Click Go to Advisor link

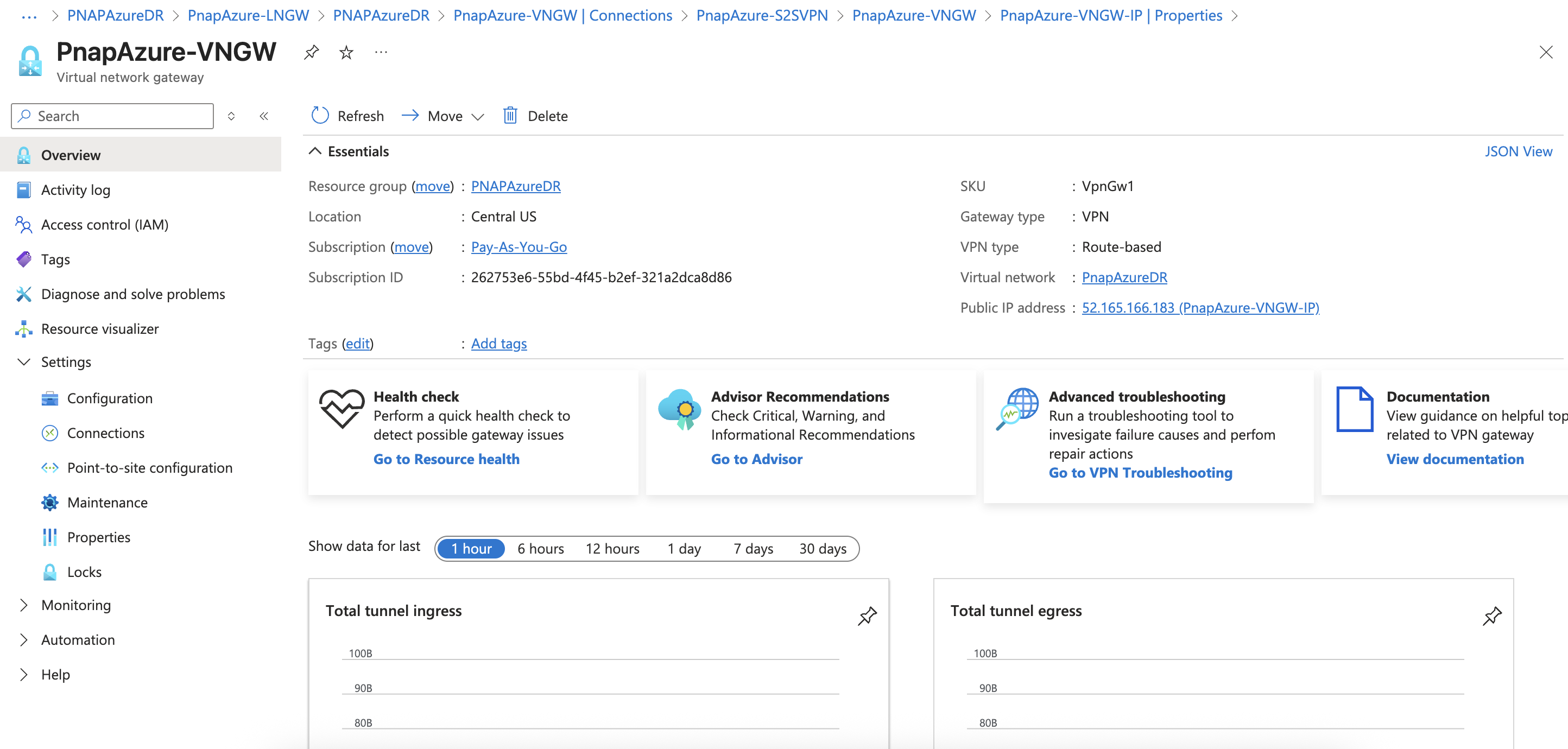757,459
